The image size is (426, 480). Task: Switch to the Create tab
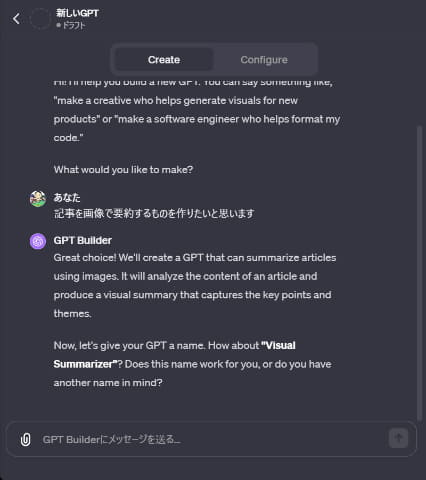point(164,60)
